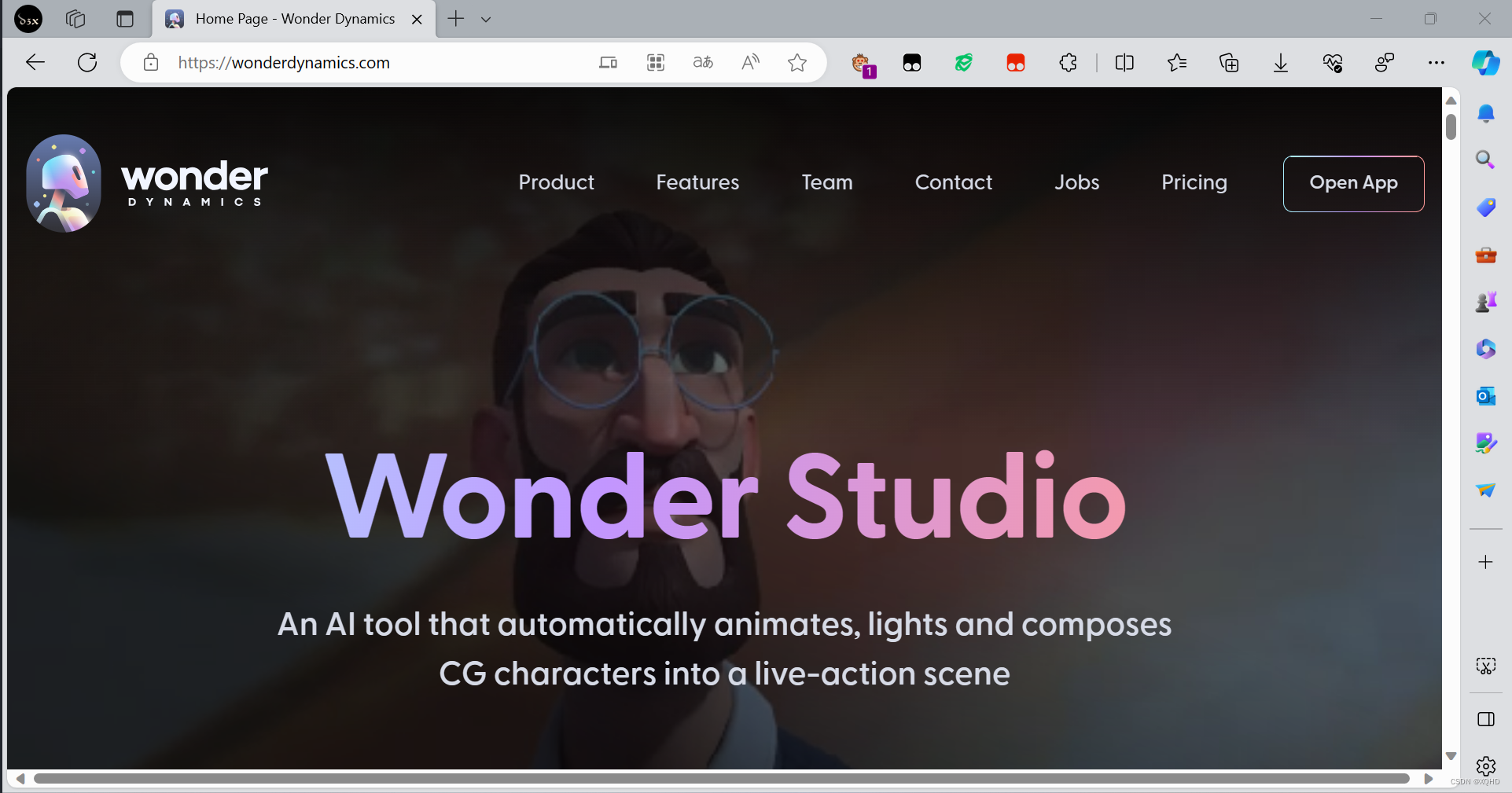The height and width of the screenshot is (793, 1512).
Task: Add page to favorites star icon
Action: [x=797, y=63]
